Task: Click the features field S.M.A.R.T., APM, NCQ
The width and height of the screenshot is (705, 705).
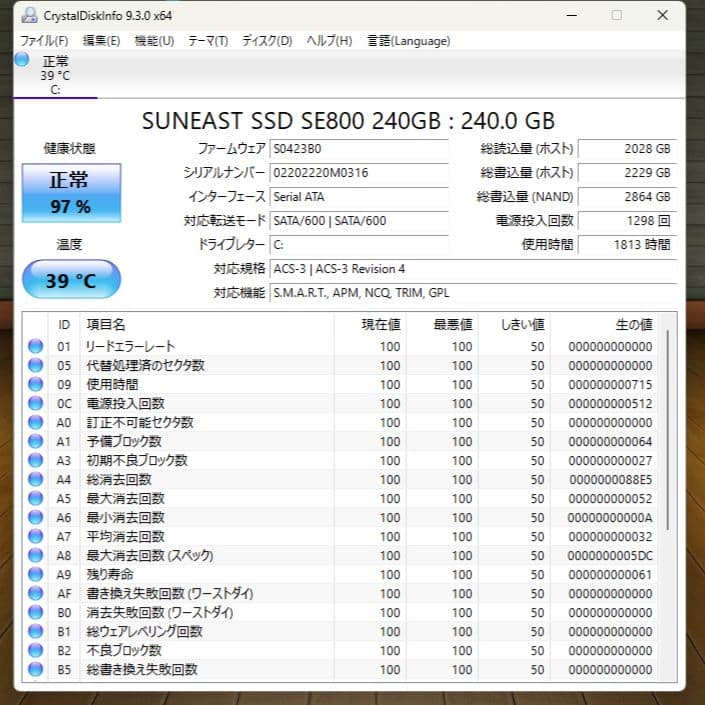Action: pyautogui.click(x=473, y=293)
